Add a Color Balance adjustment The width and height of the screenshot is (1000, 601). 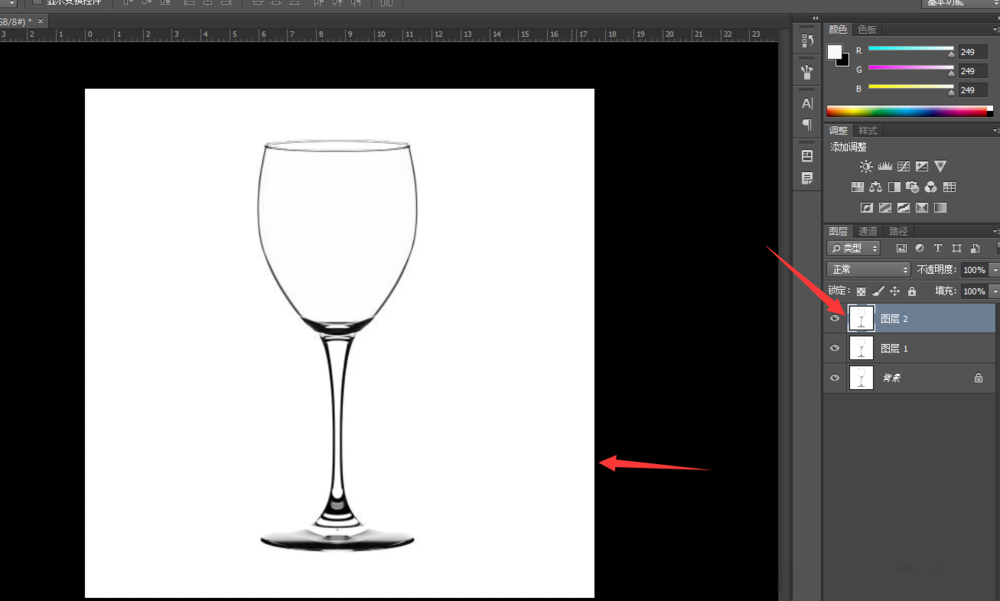(x=876, y=187)
